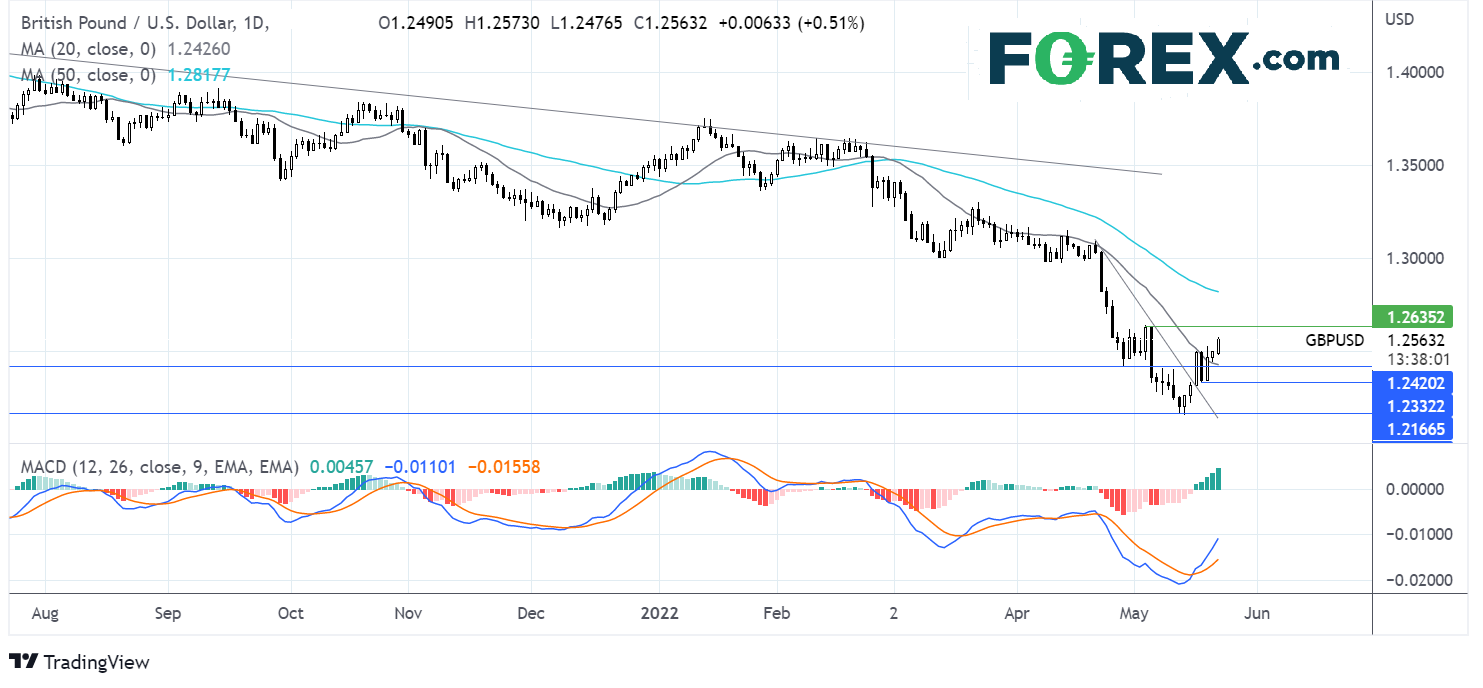Click the 2022 label on time axis

[x=659, y=613]
